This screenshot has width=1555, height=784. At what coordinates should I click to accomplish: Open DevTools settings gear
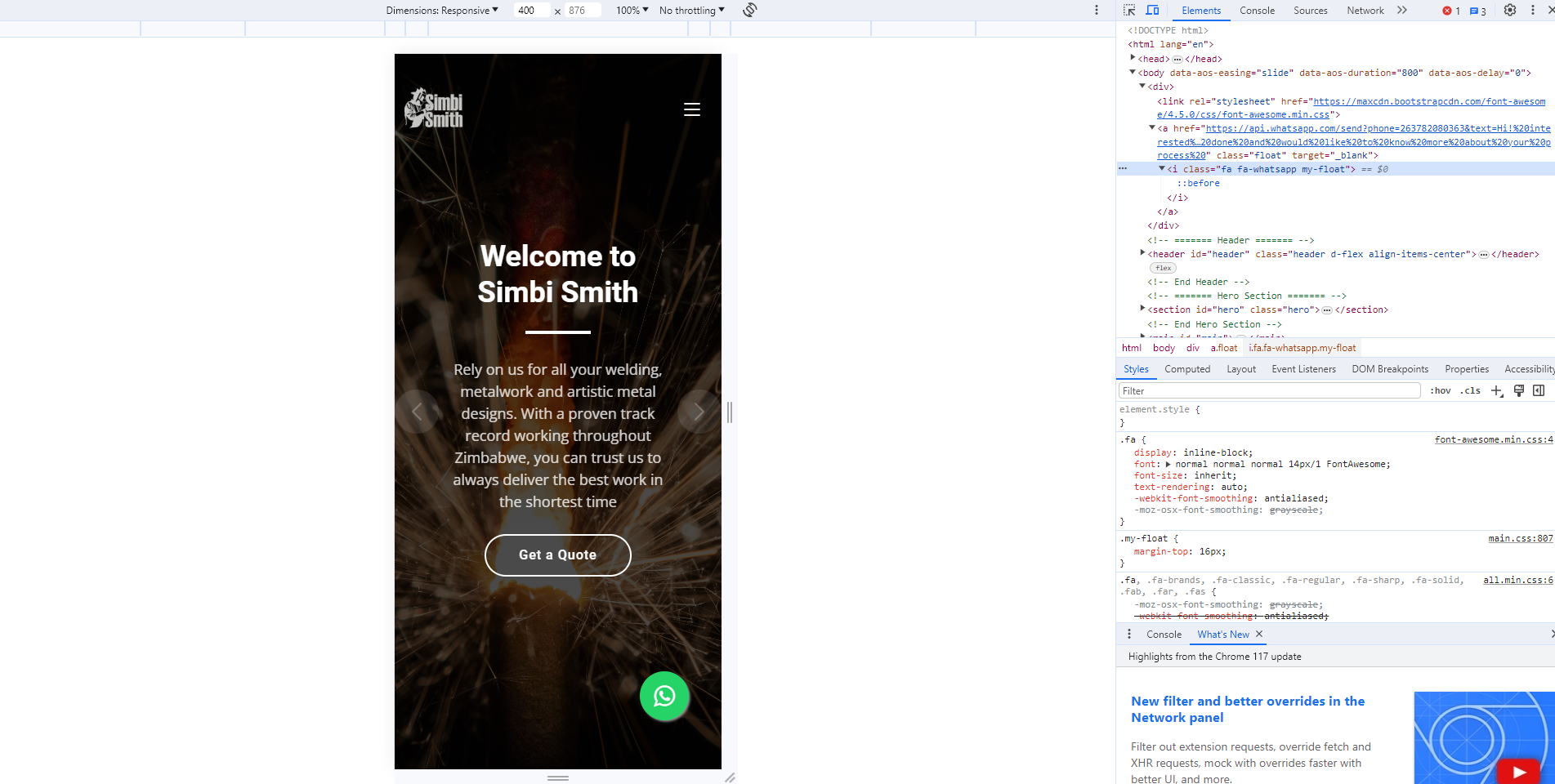(x=1510, y=11)
